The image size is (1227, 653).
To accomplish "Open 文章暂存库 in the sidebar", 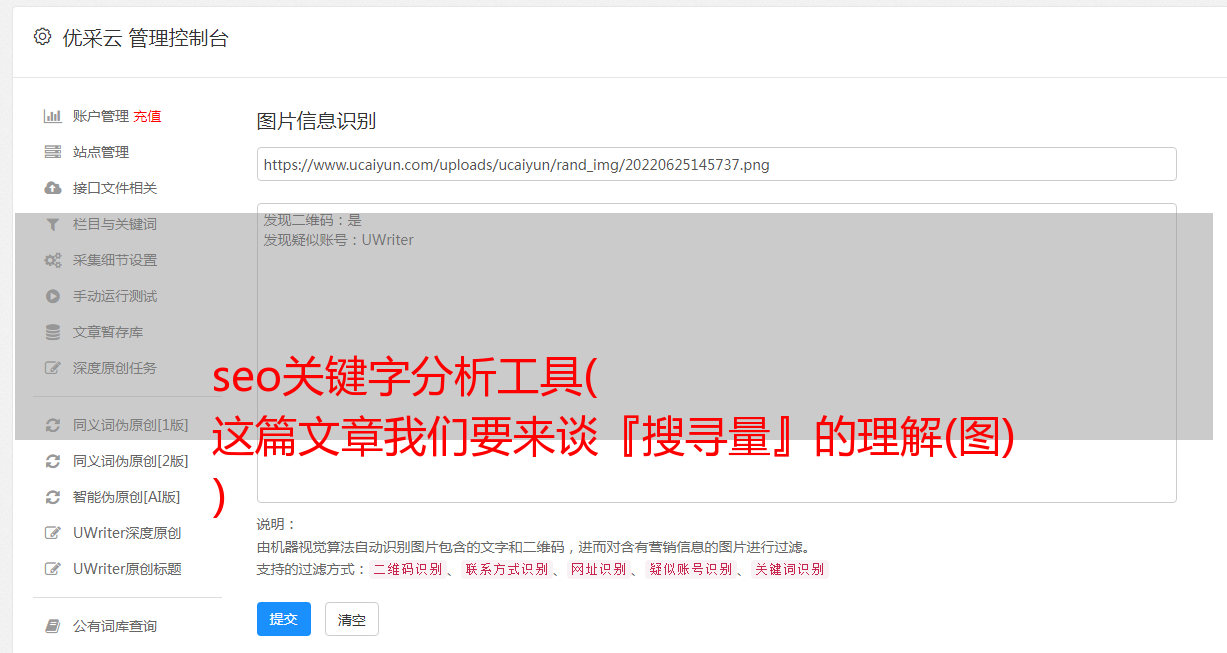I will coord(107,332).
